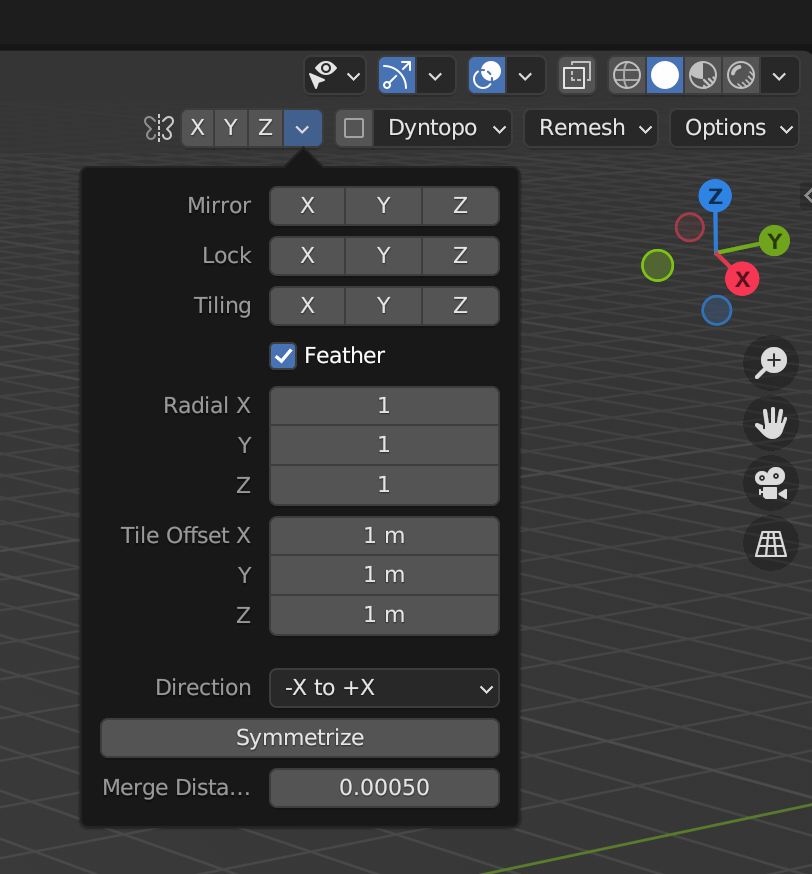Click the Symmetrize button
The height and width of the screenshot is (874, 812).
point(299,738)
